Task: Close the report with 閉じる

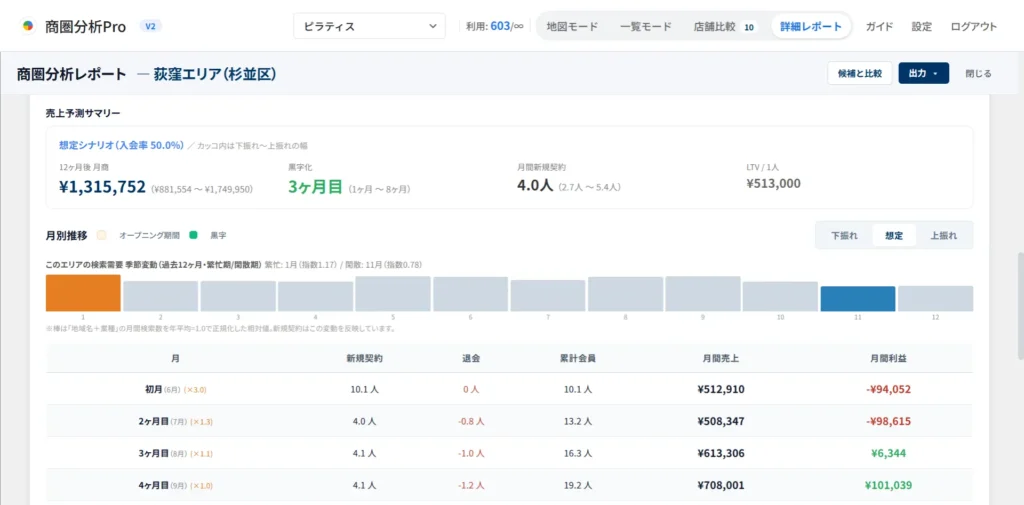Action: click(978, 74)
